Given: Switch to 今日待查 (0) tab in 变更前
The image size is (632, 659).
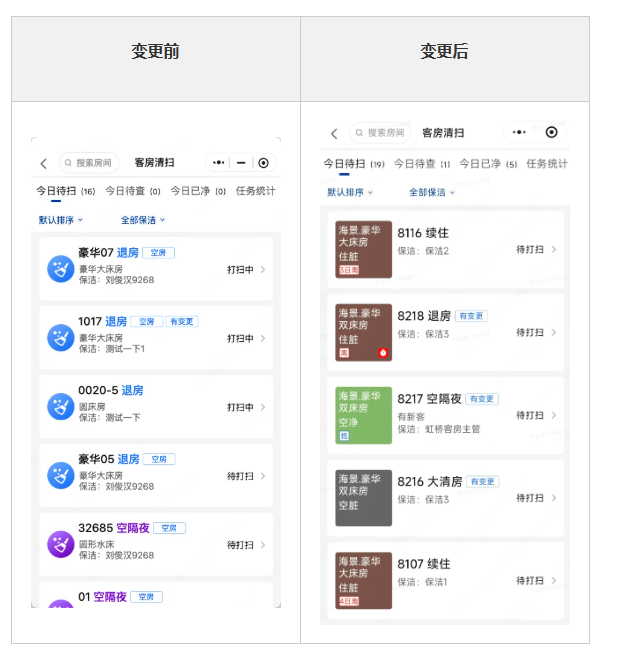Looking at the screenshot, I should pos(132,191).
